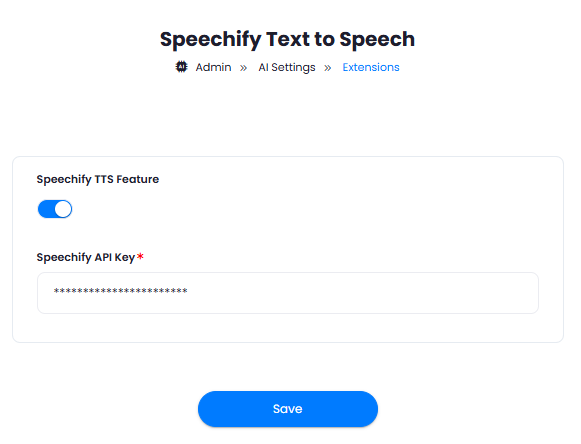Click the word Speech ending the title

(377, 39)
